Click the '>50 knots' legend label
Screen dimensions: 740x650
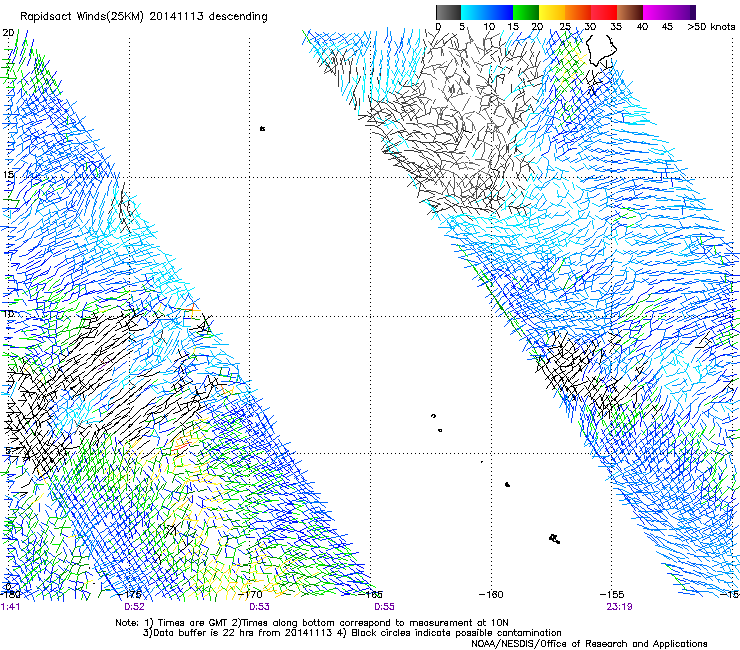711,27
